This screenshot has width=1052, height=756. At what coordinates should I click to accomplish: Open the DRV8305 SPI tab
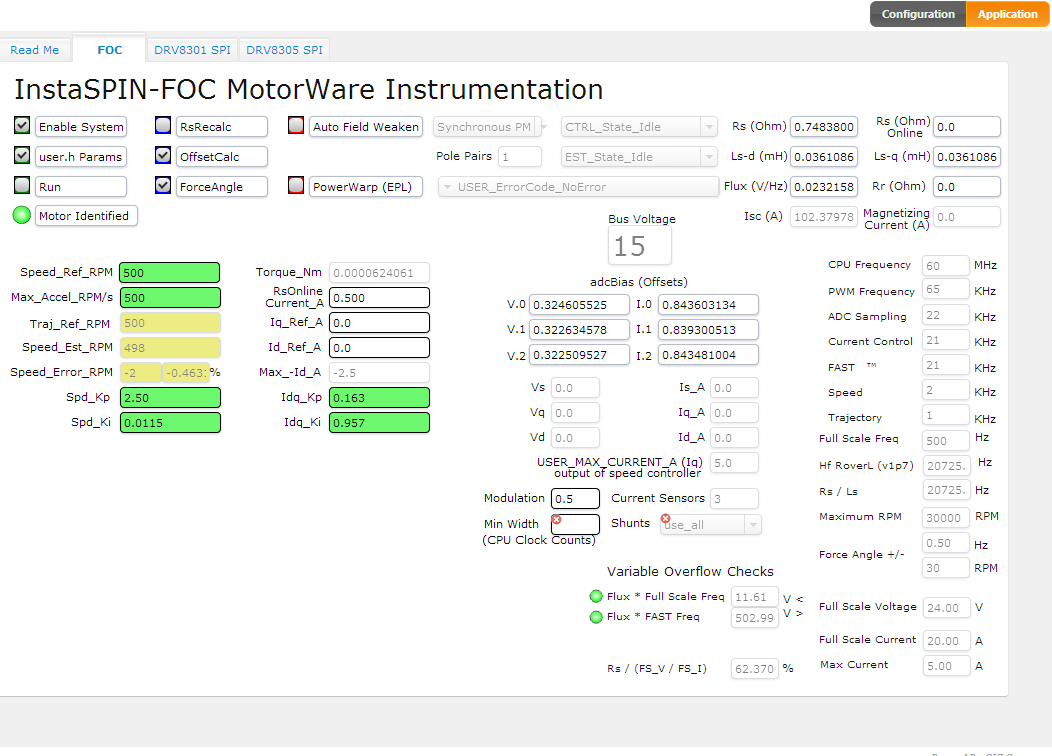[284, 50]
